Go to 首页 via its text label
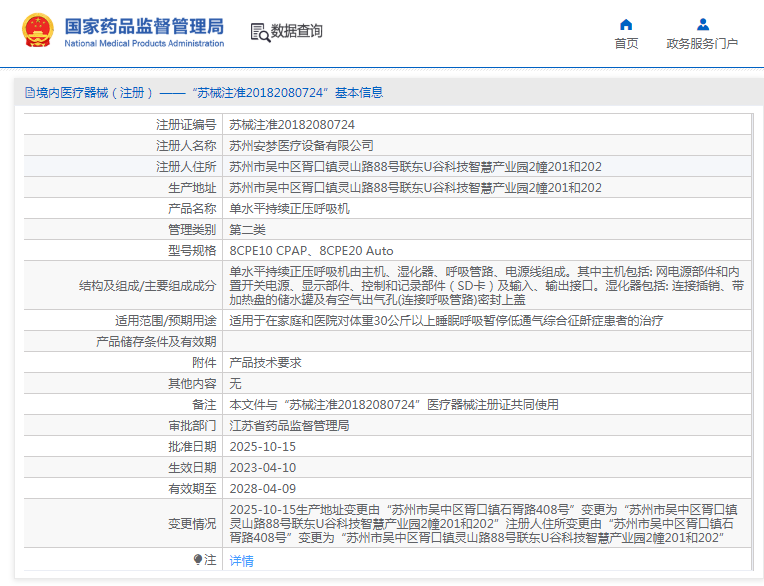The height and width of the screenshot is (586, 764). [x=626, y=44]
